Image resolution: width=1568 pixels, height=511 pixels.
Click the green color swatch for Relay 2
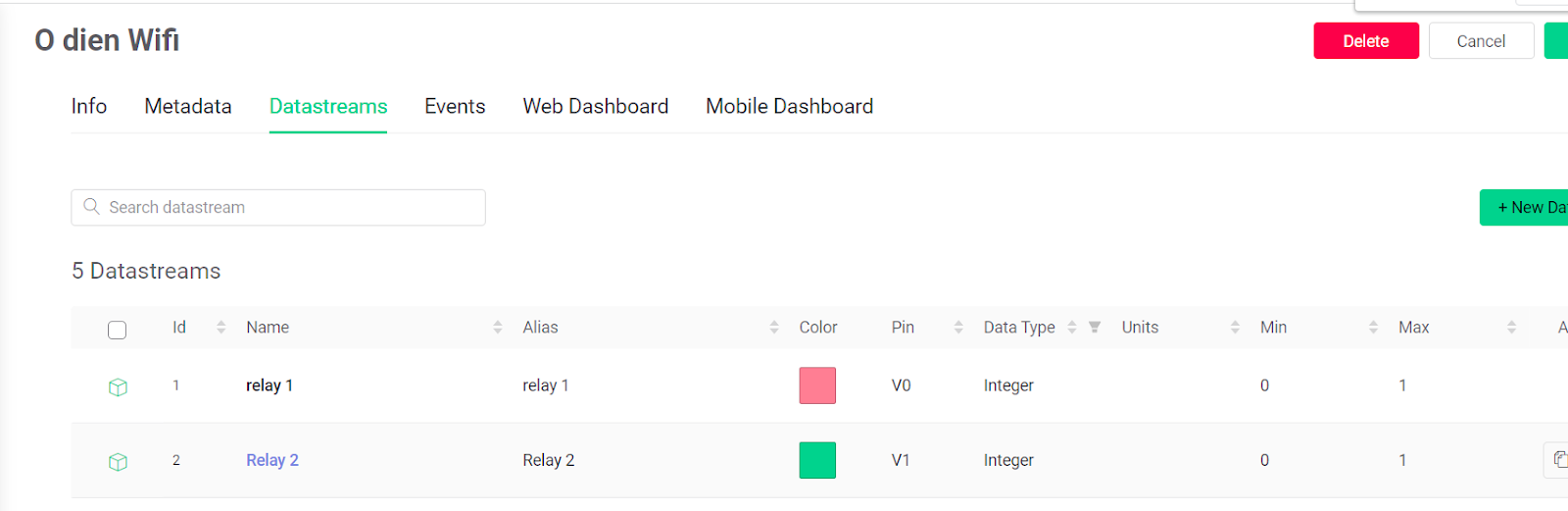coord(817,460)
